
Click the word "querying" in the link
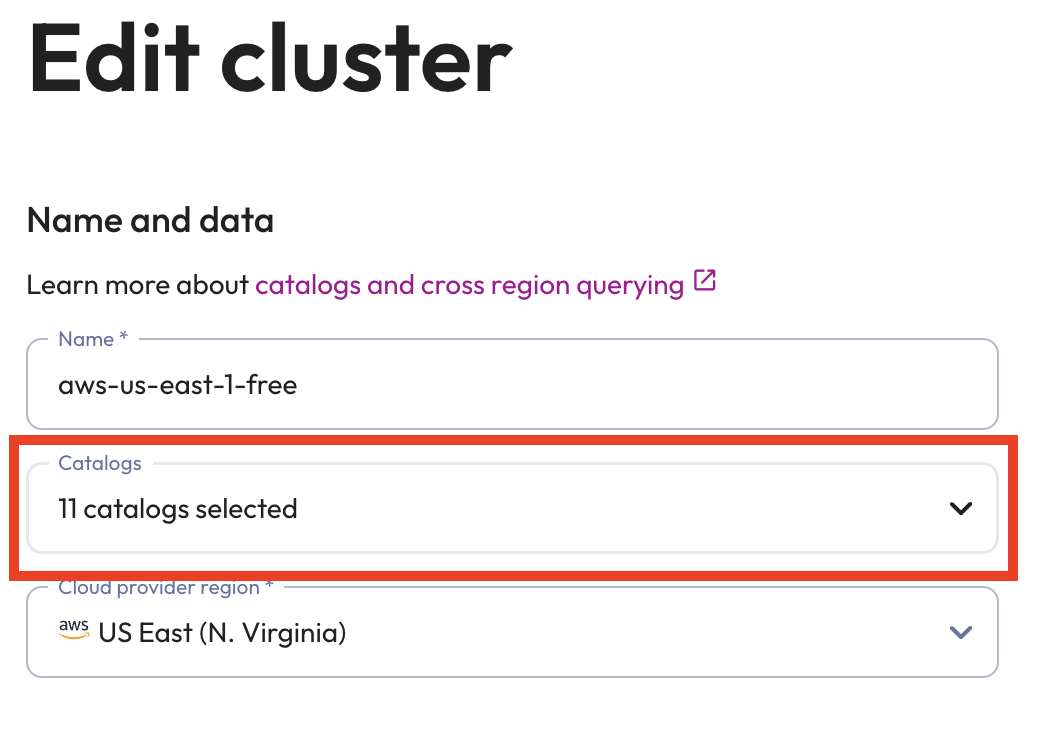pos(630,285)
